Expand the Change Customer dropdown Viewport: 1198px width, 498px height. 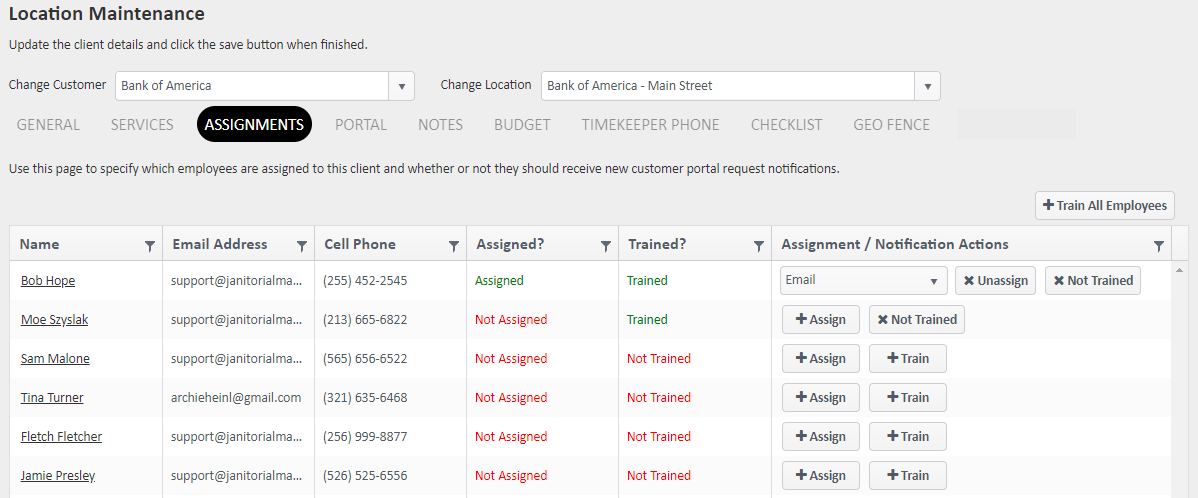(402, 86)
